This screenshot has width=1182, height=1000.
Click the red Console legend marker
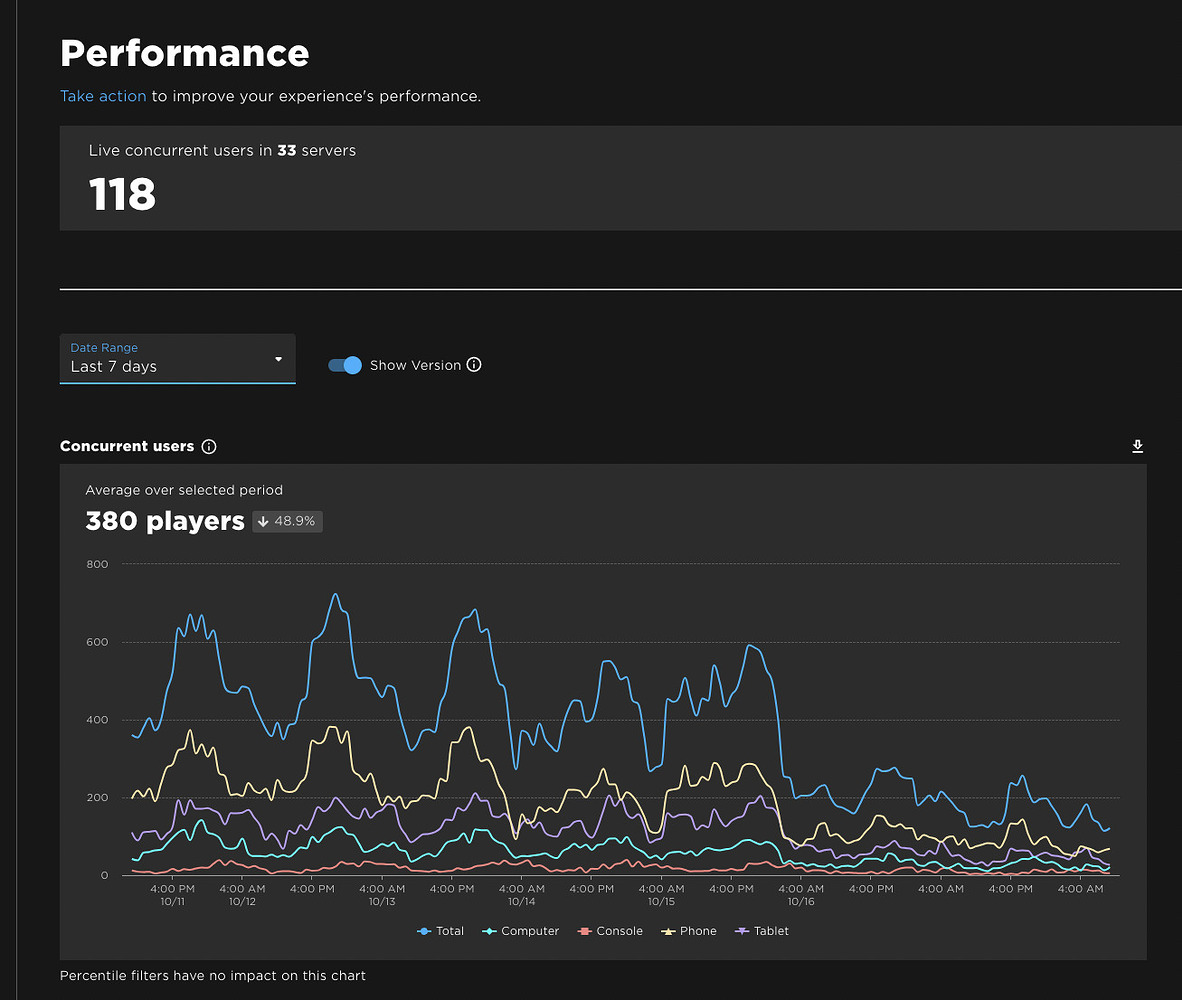[x=586, y=930]
